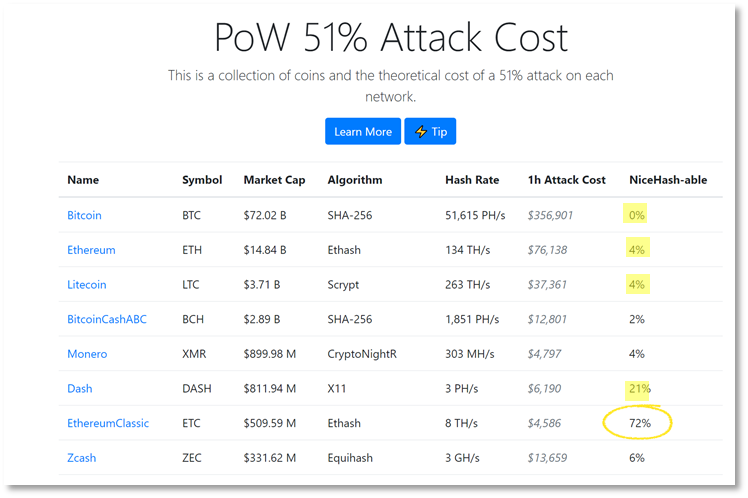Open the Monero coin link

click(x=87, y=354)
